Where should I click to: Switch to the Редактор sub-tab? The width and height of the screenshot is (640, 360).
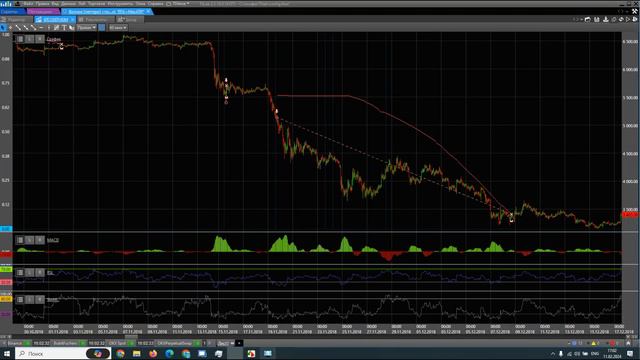tap(17, 20)
